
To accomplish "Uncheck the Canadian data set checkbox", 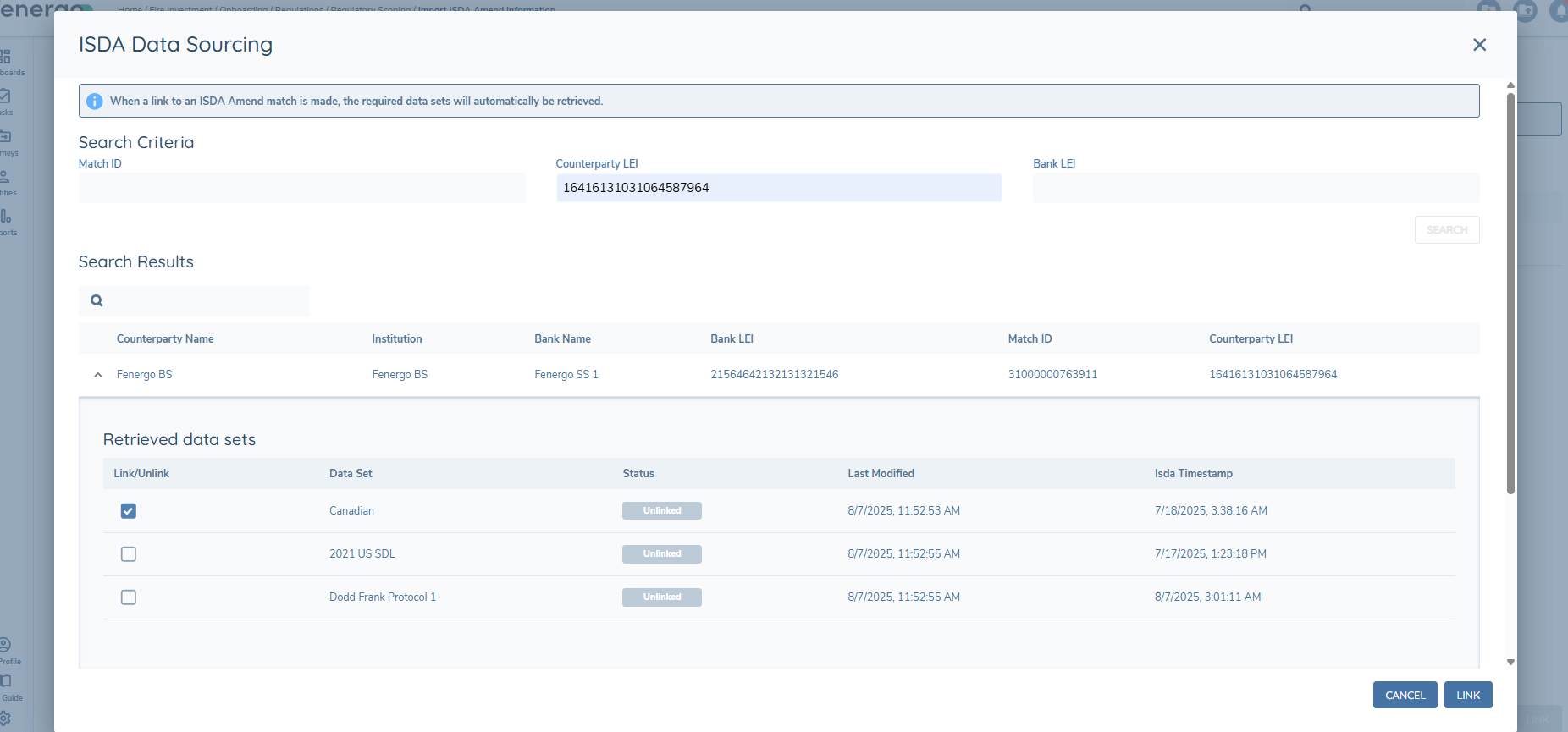I will 129,511.
